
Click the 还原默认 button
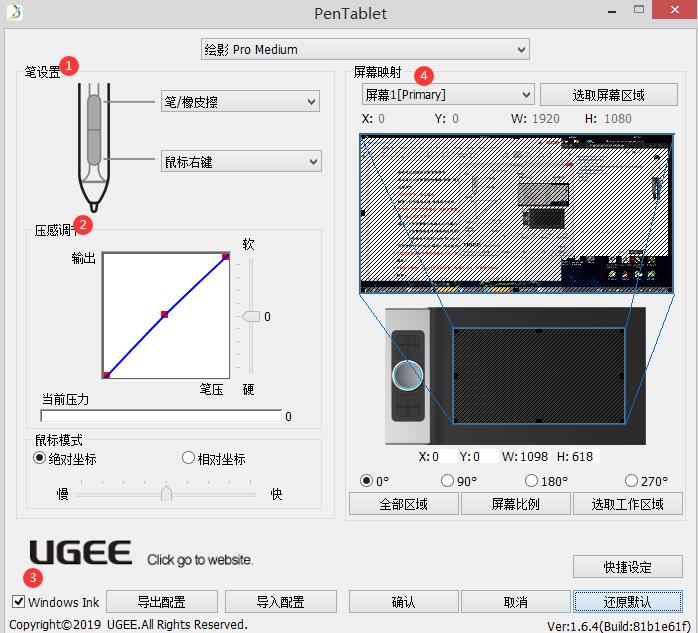click(x=627, y=602)
